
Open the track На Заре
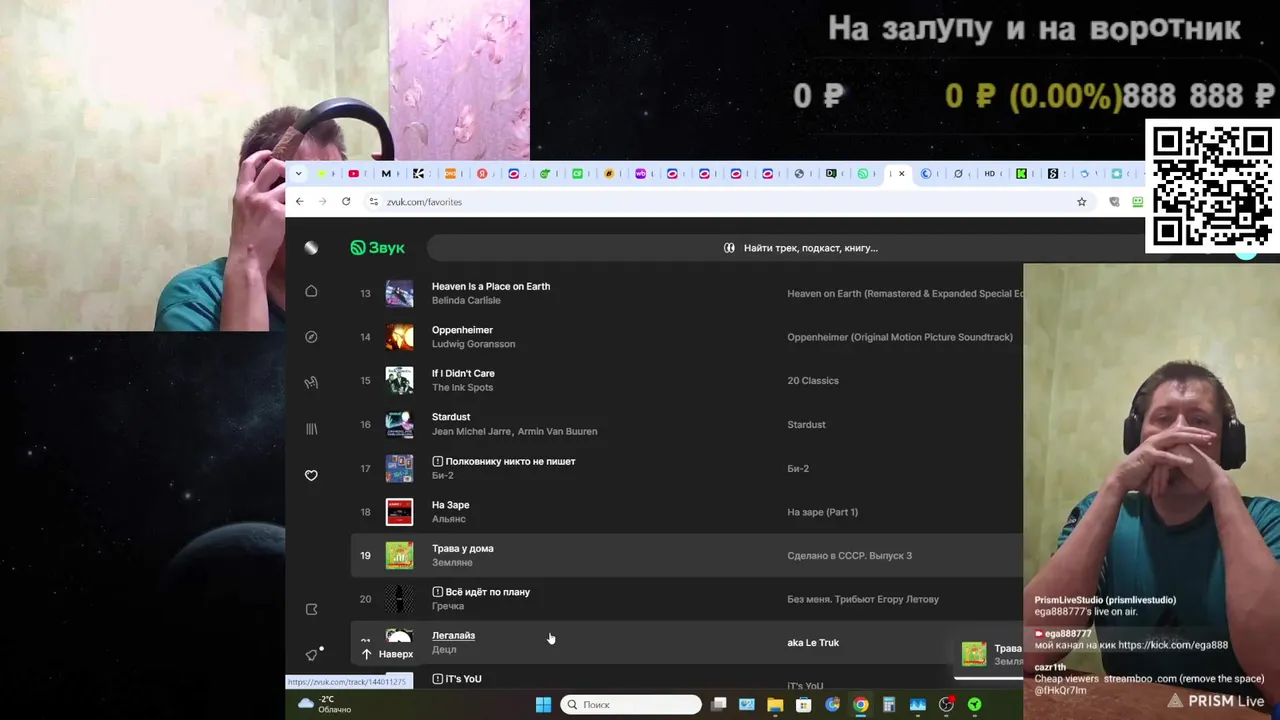(x=450, y=505)
